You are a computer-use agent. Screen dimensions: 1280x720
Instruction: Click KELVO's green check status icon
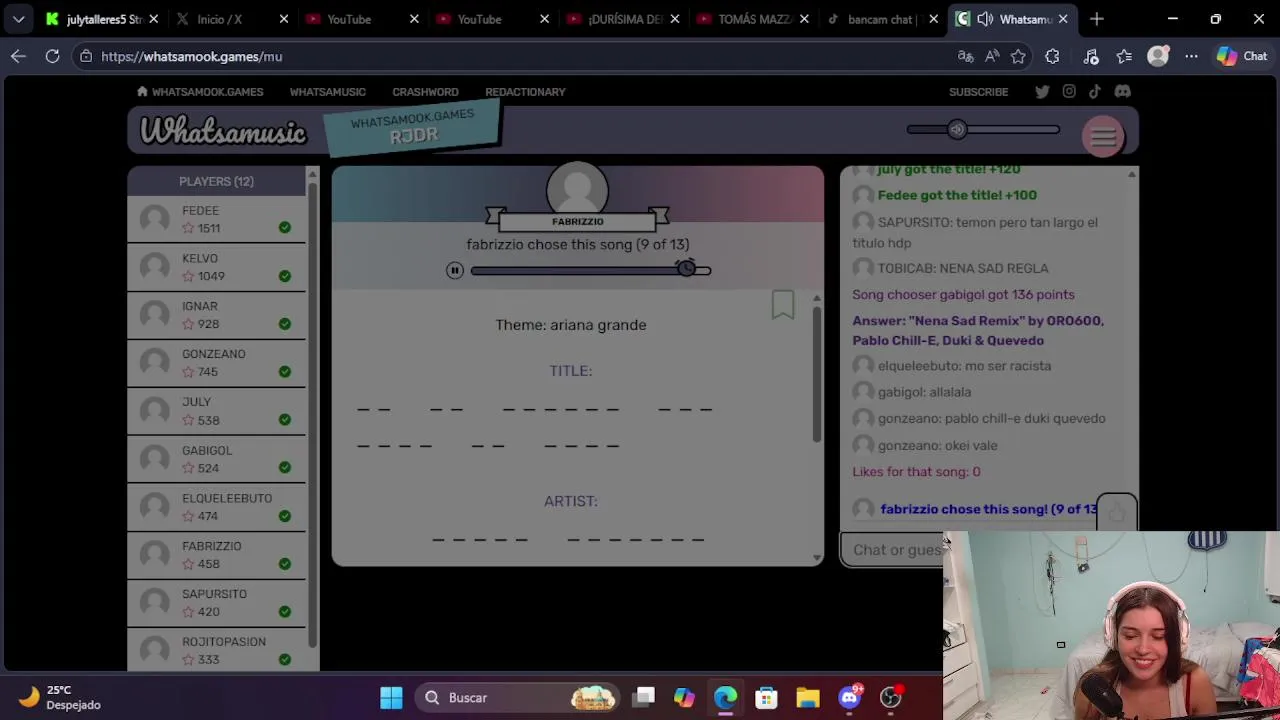coord(285,276)
